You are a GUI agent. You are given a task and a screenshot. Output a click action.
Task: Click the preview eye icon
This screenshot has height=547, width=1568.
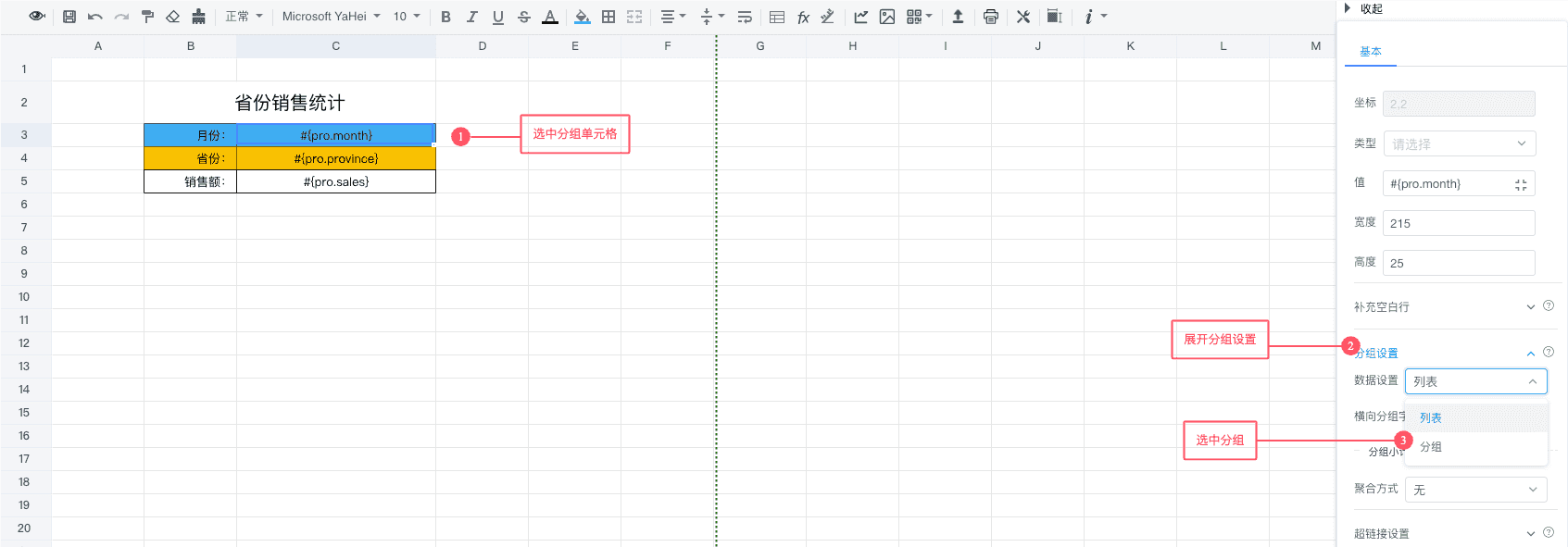(37, 17)
